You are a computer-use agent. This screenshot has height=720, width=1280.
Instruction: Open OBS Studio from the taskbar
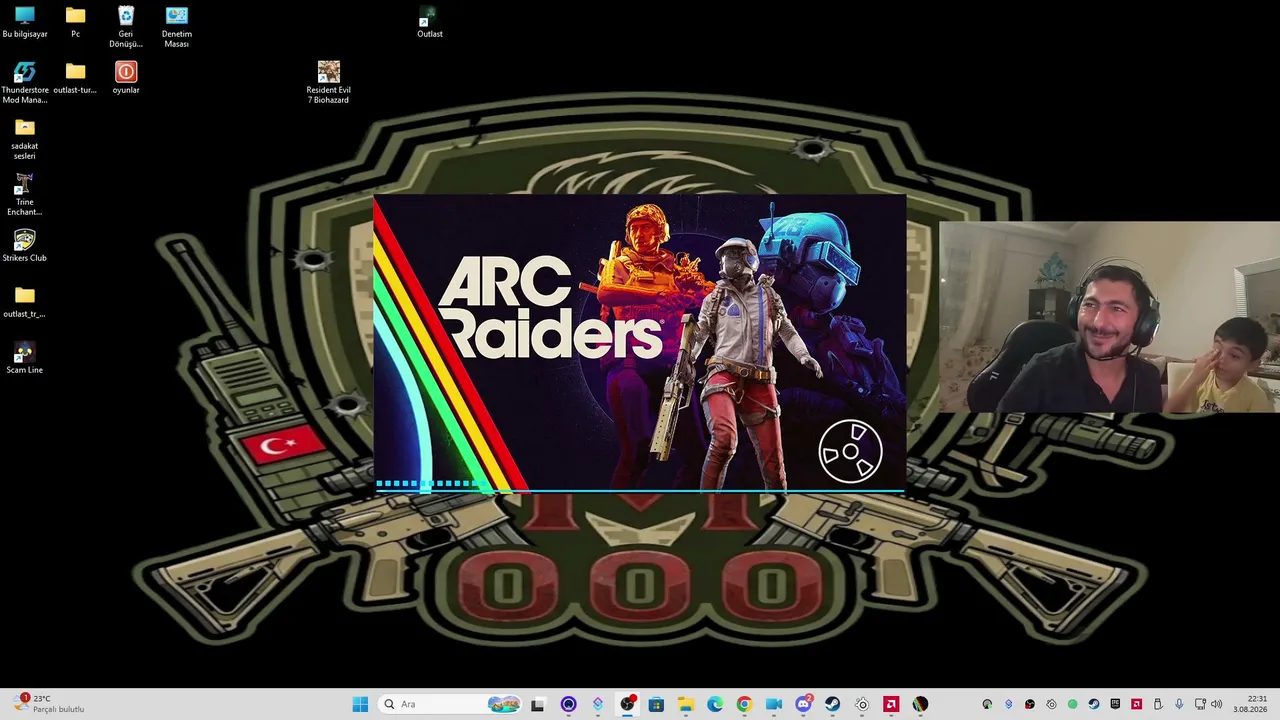point(627,704)
